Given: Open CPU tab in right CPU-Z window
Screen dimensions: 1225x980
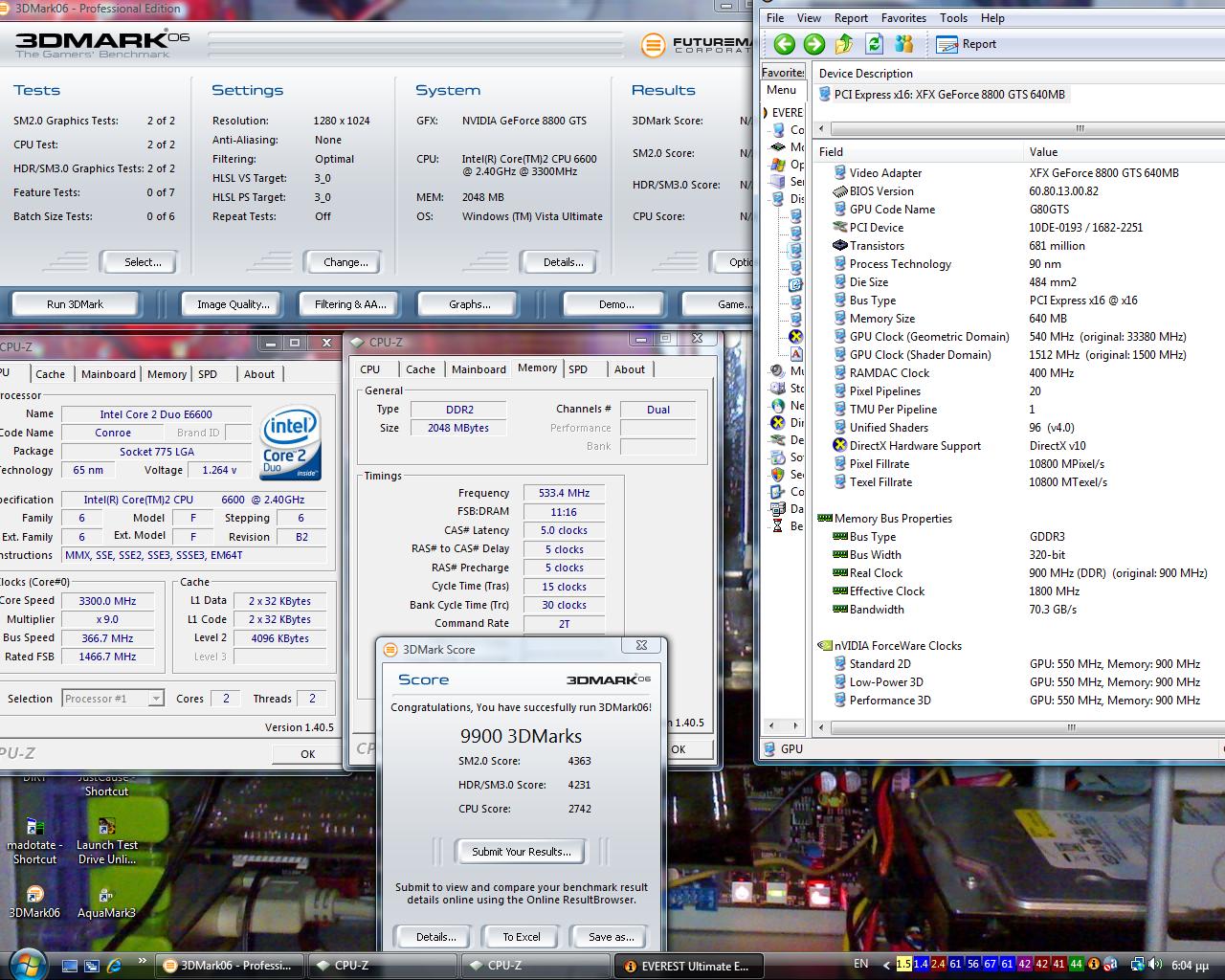Looking at the screenshot, I should click(x=370, y=369).
